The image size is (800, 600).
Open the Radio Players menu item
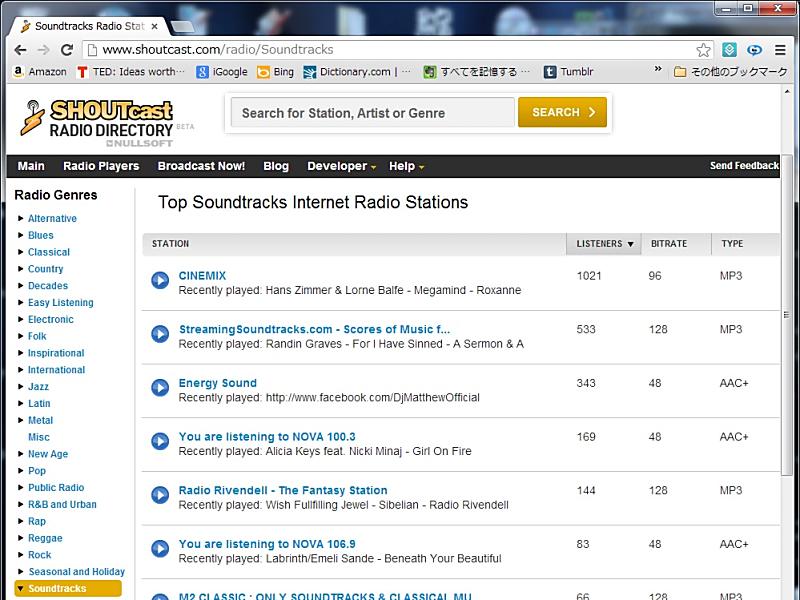tap(101, 166)
